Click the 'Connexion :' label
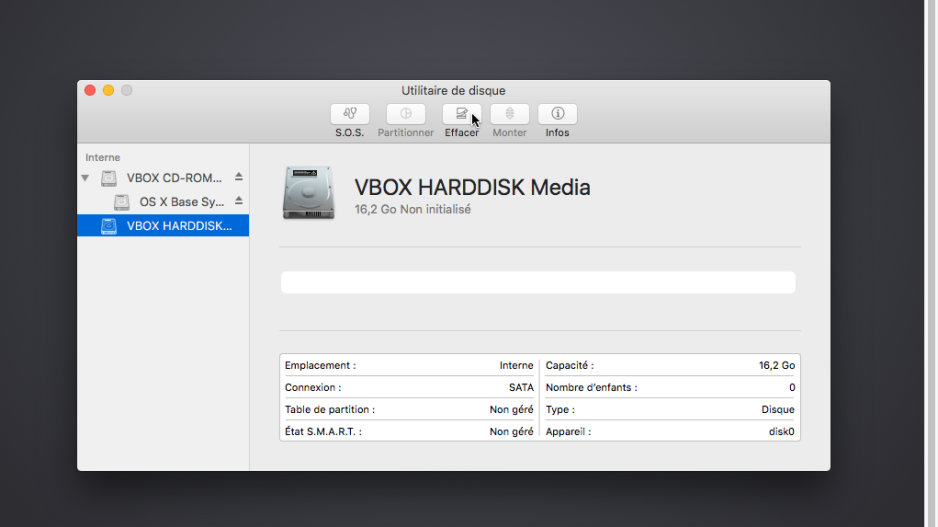The width and height of the screenshot is (938, 527). 313,387
